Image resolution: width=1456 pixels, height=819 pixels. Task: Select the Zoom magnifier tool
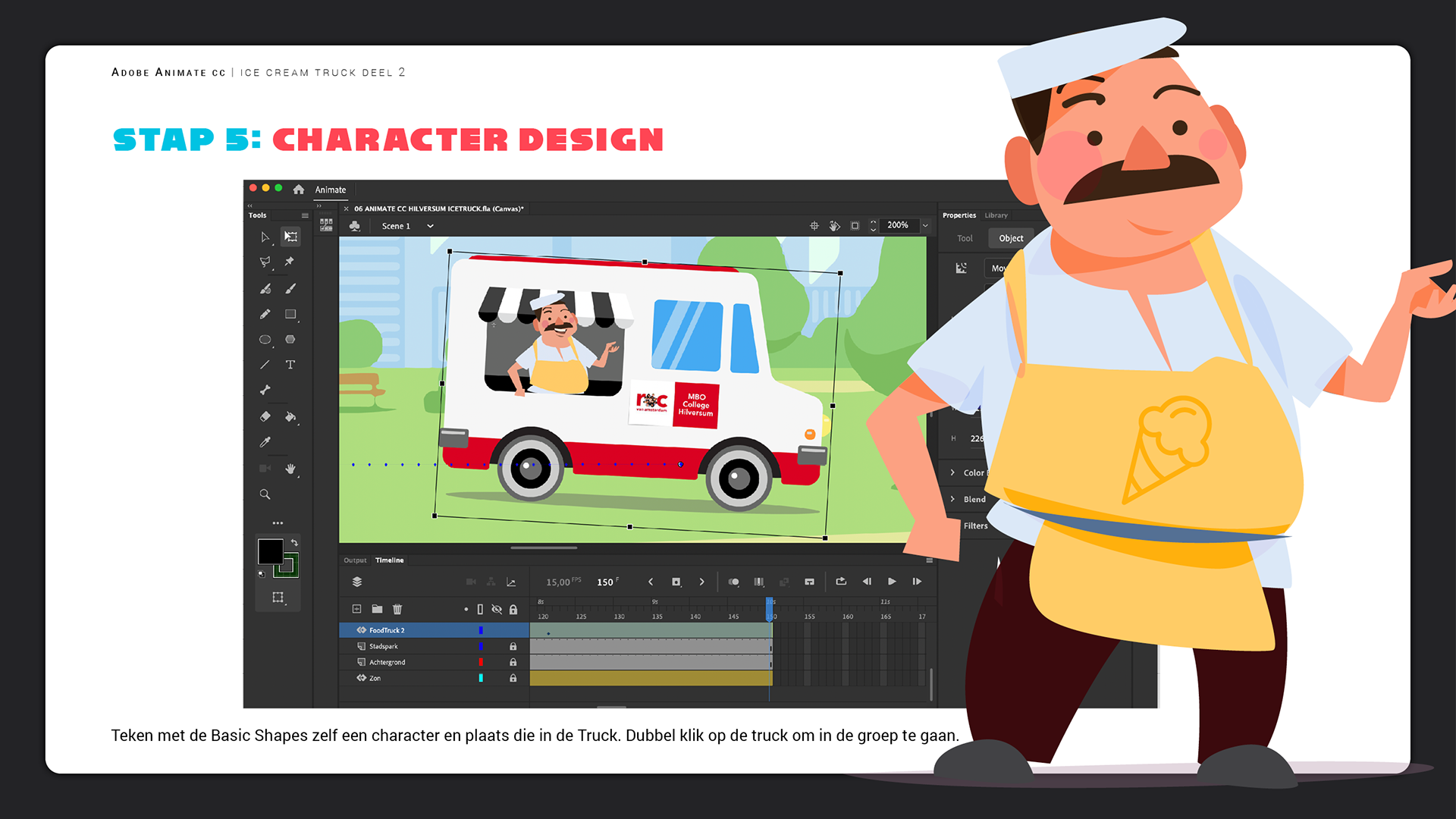(265, 494)
